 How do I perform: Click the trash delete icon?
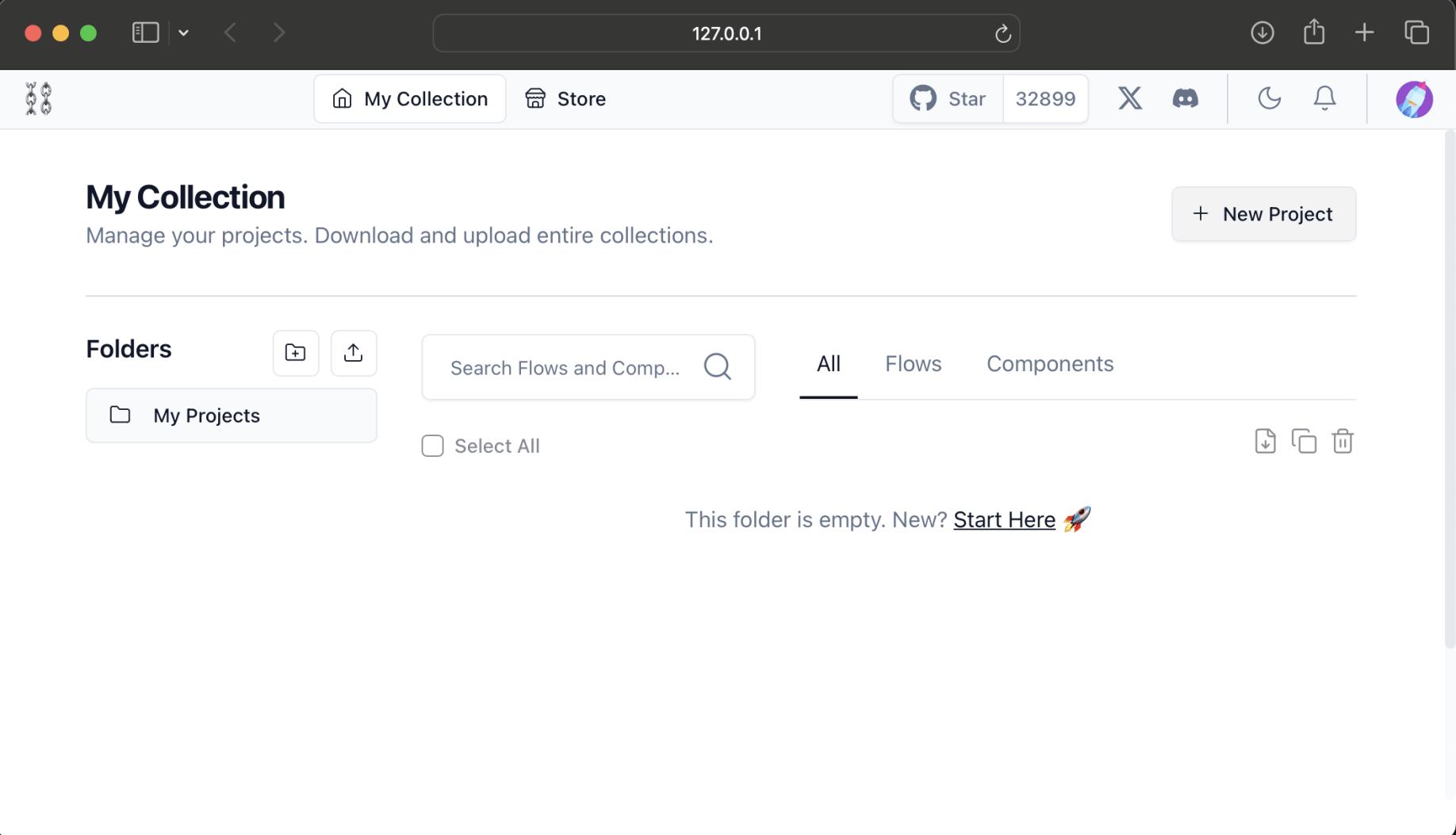tap(1342, 442)
